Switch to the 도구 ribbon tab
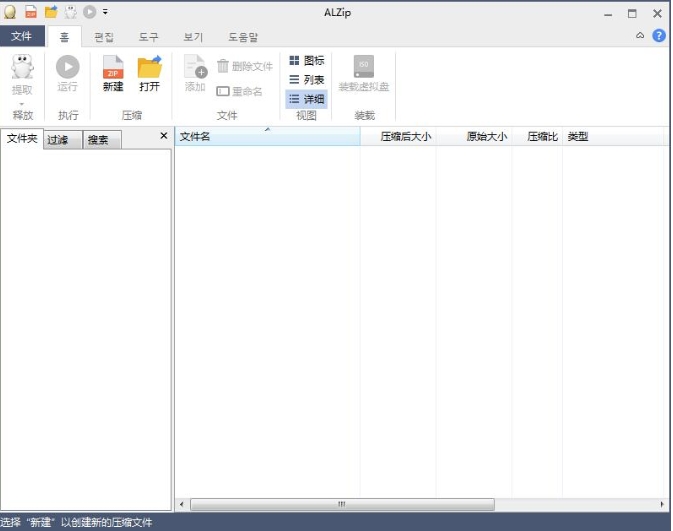673x531 pixels. pos(149,37)
